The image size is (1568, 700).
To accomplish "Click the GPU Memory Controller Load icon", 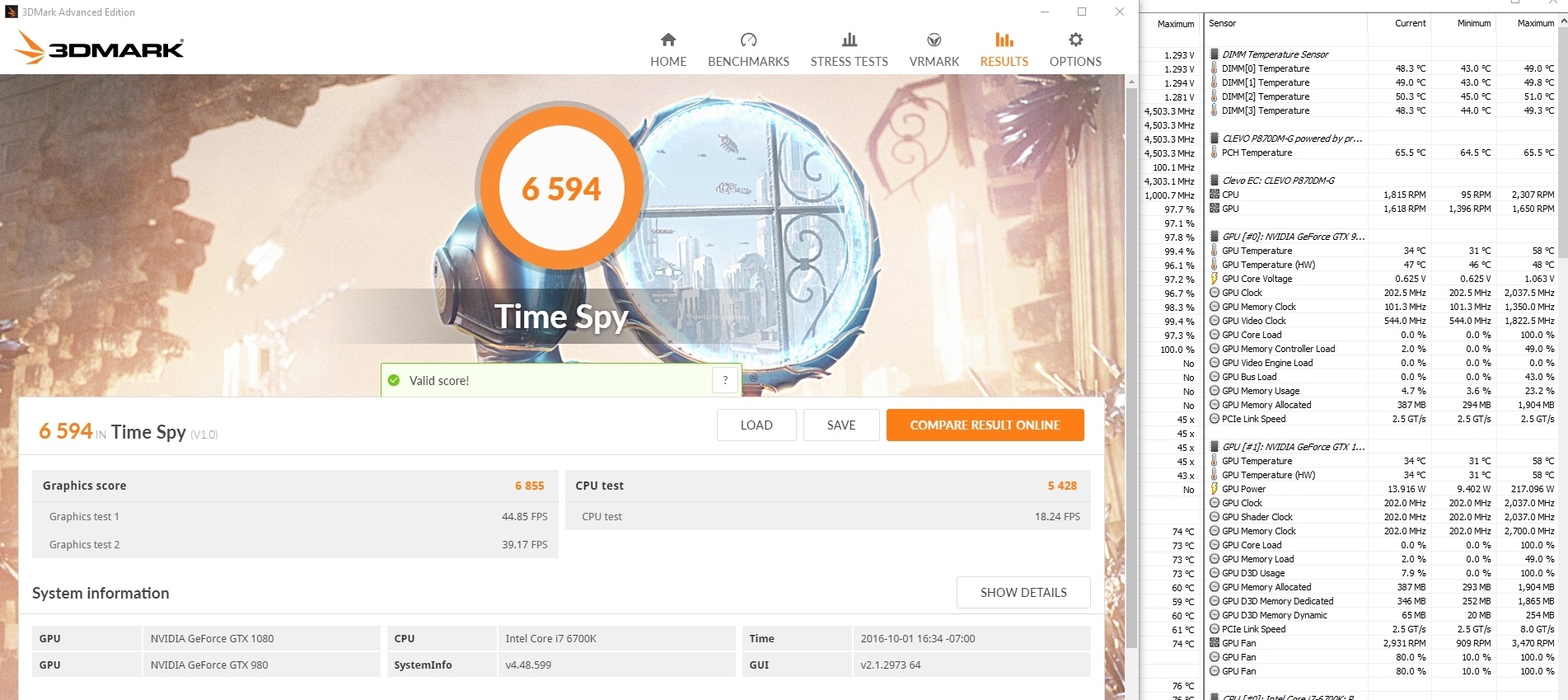I will [1215, 349].
